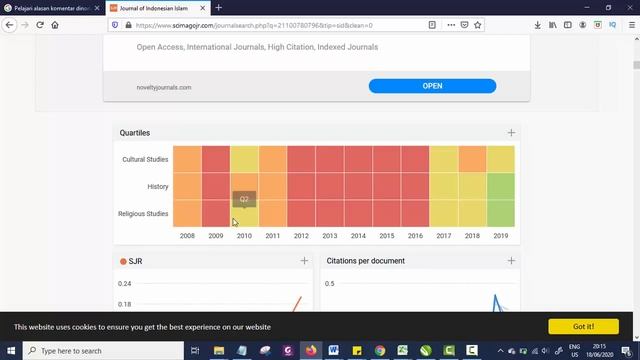Open the browser home page
The height and width of the screenshot is (360, 640).
pyautogui.click(x=55, y=25)
